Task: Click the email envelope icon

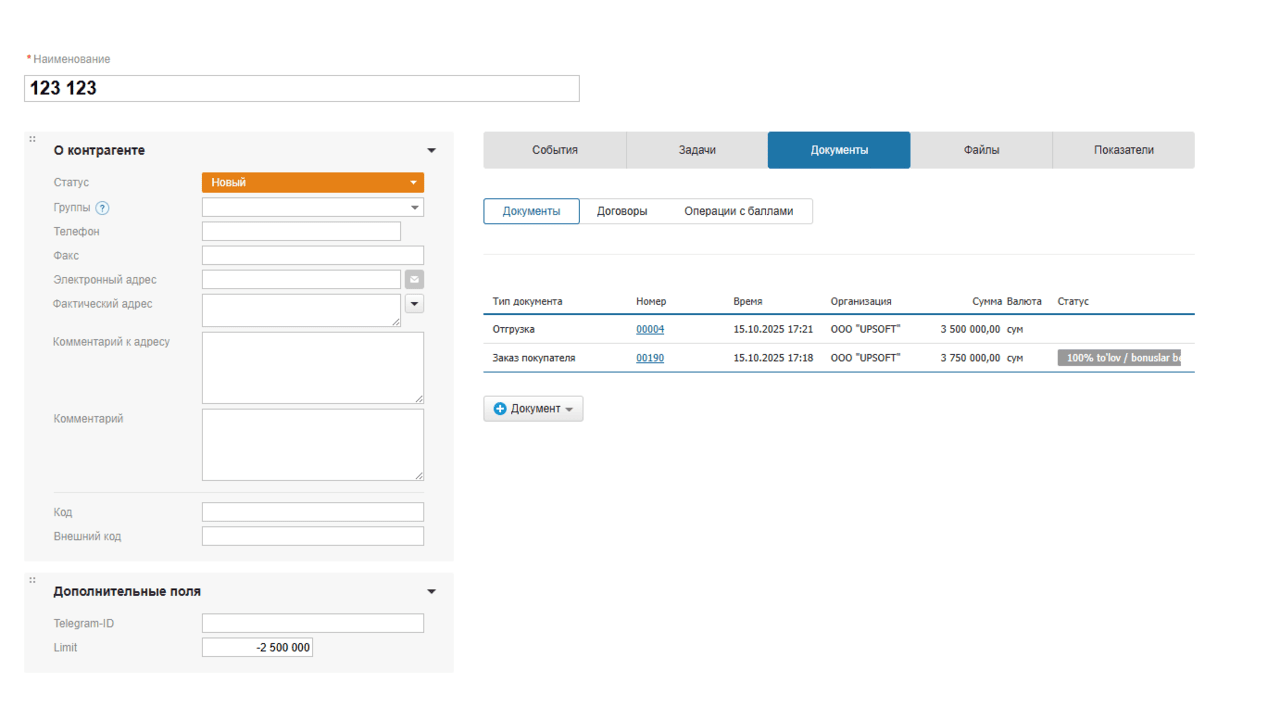Action: (x=414, y=280)
